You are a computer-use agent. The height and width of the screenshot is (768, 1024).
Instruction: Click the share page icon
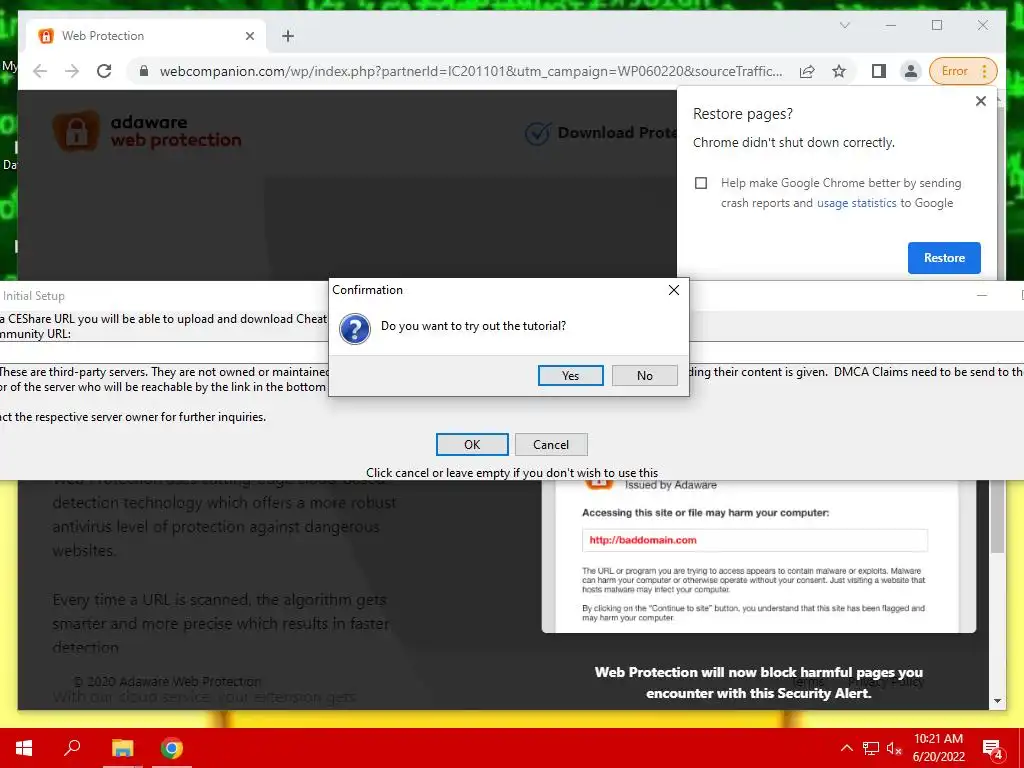807,71
